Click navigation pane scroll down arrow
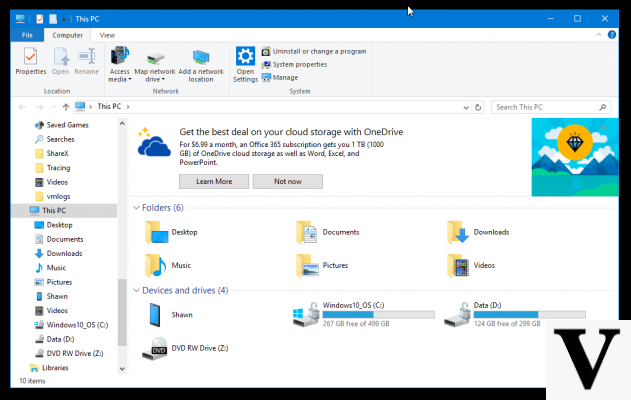Screen dimensions: 631x400 click(122, 369)
